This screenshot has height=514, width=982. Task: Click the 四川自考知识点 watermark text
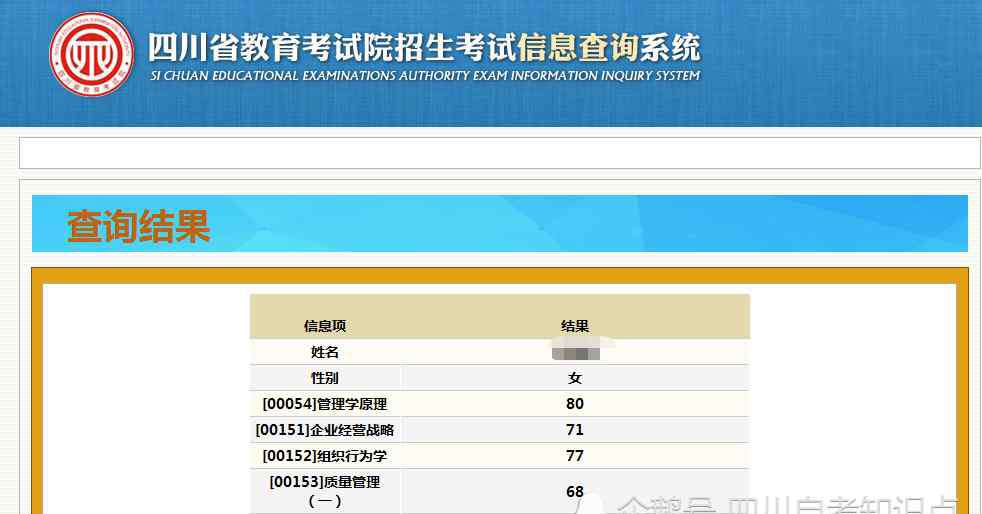840,505
